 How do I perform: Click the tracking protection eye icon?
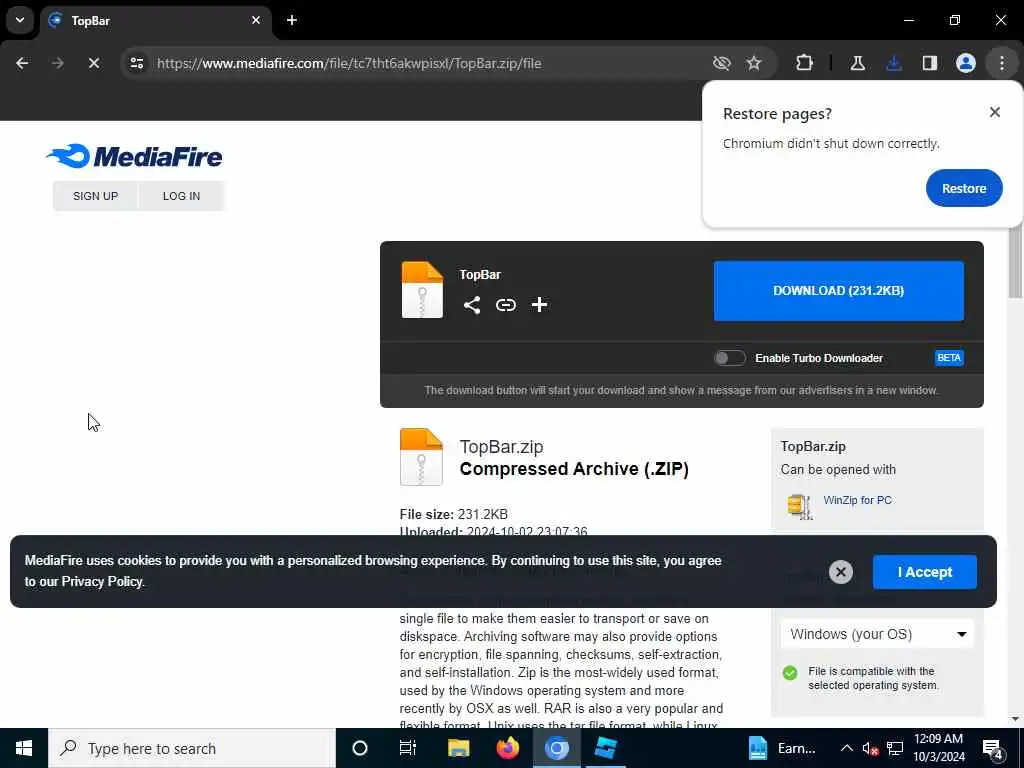click(722, 63)
